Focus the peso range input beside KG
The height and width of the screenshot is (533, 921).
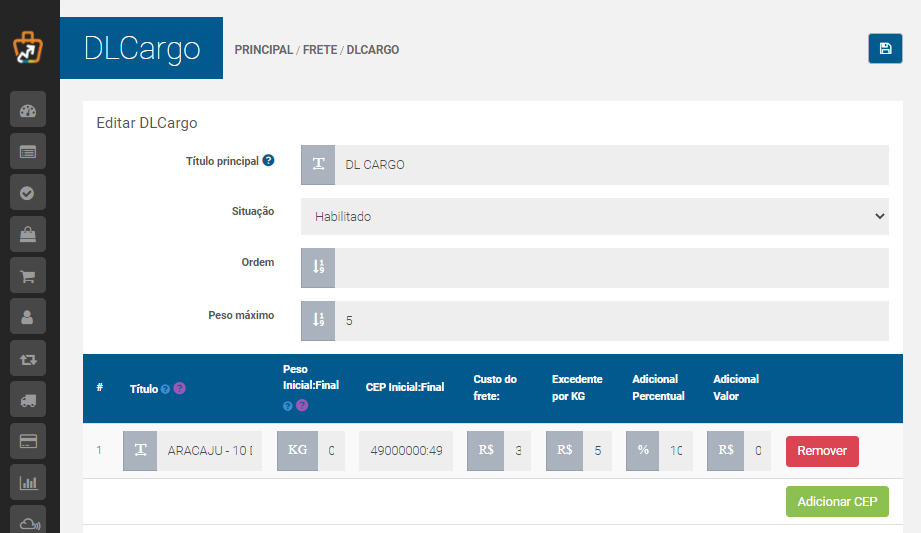click(x=331, y=451)
